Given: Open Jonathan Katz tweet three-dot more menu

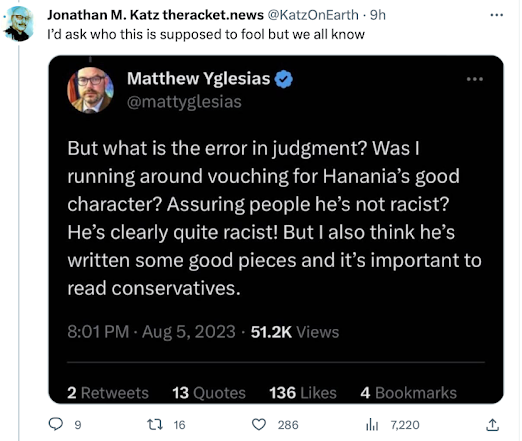Looking at the screenshot, I should (x=497, y=15).
